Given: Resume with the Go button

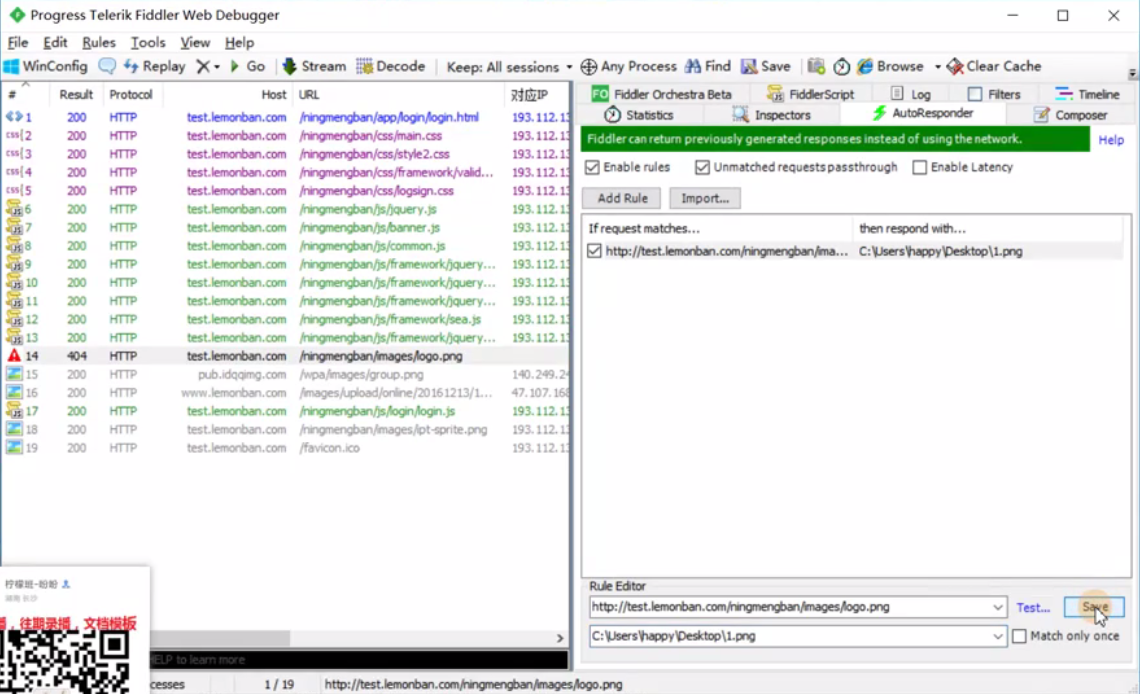Looking at the screenshot, I should [247, 66].
